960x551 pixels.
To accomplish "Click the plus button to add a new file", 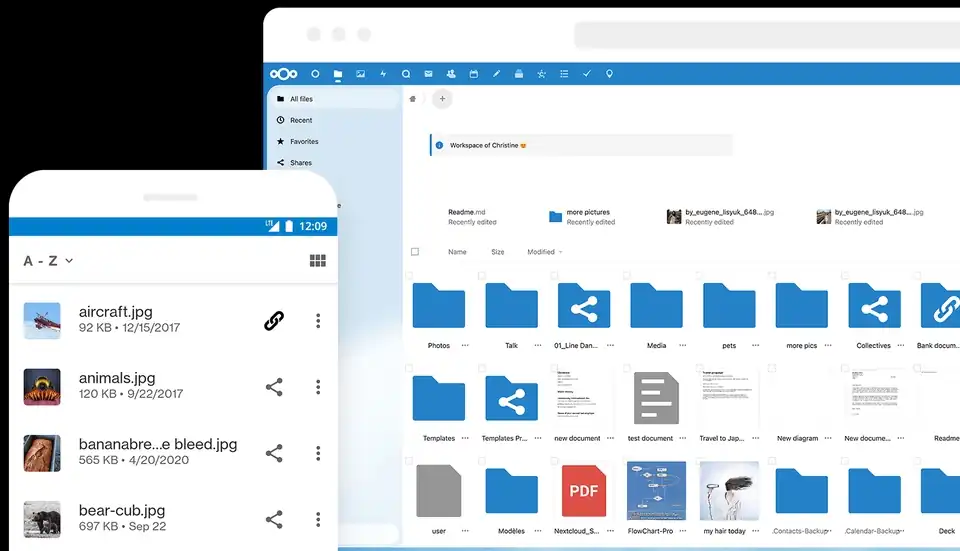I will [442, 99].
